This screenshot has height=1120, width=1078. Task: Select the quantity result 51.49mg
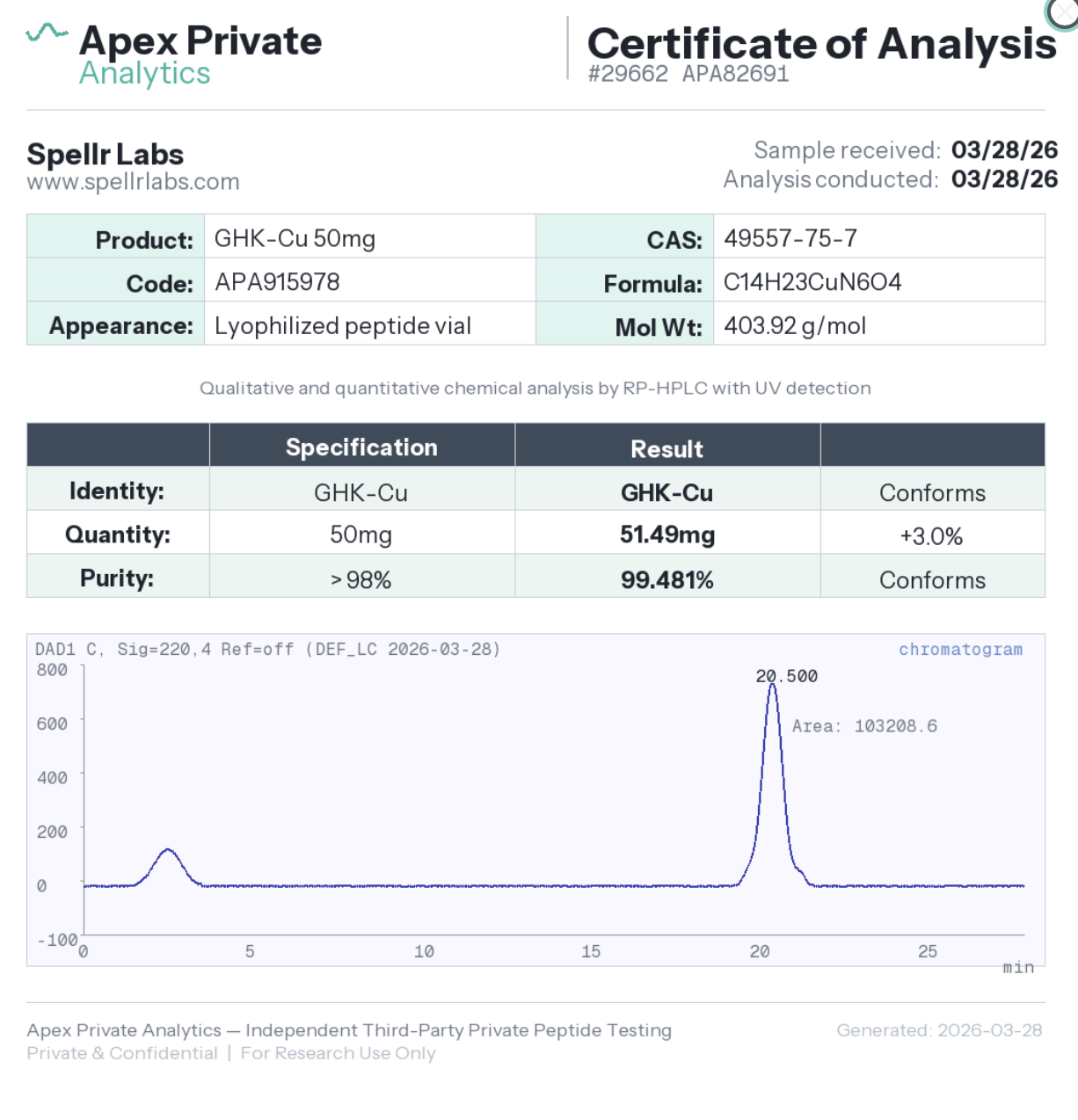pos(666,535)
